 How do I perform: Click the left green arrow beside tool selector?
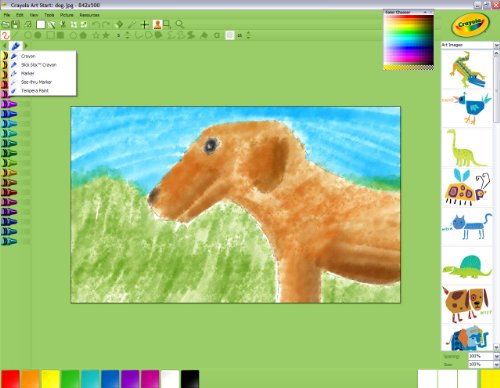coord(5,46)
